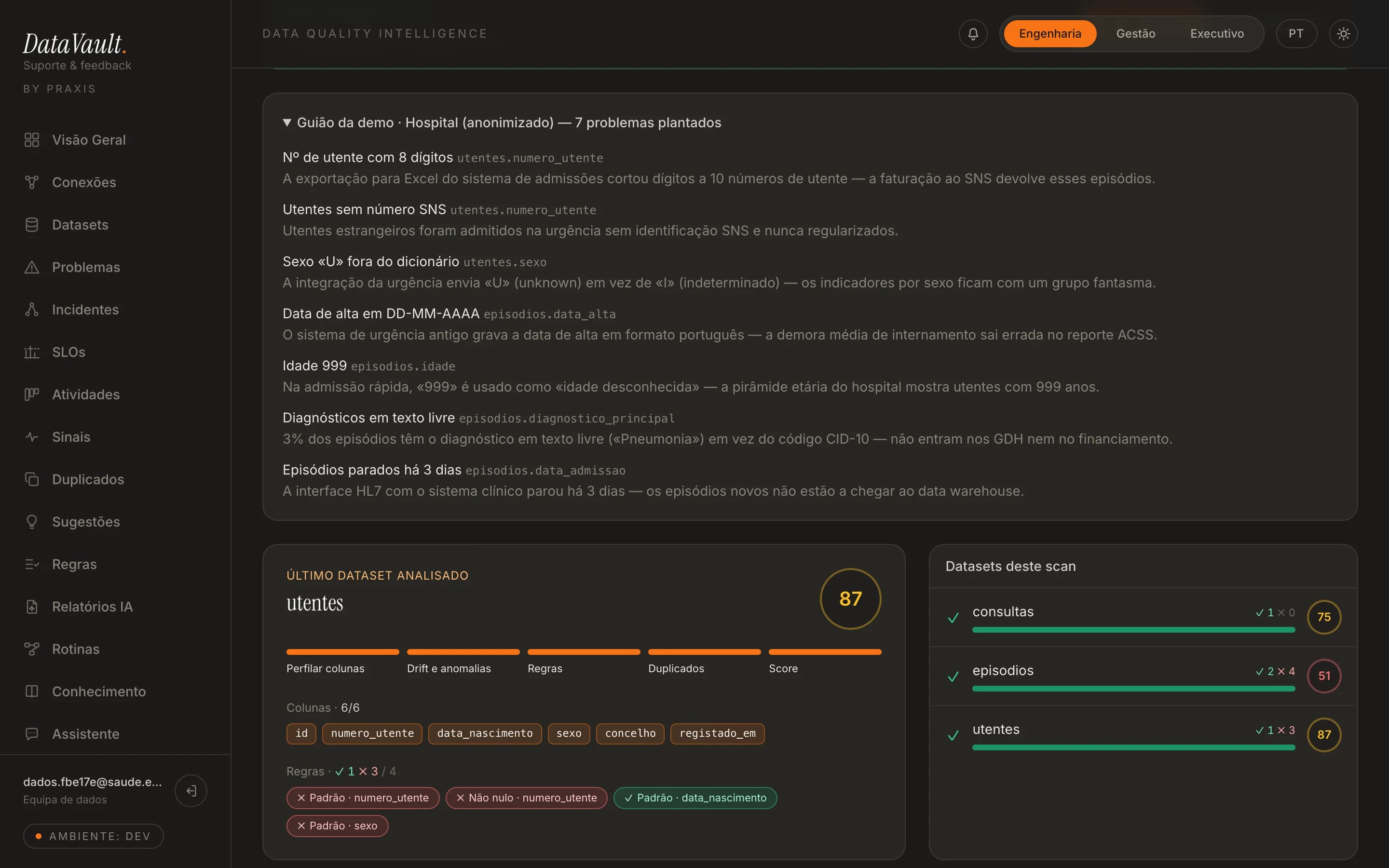Select the episodios dataset row
The height and width of the screenshot is (868, 1389).
1143,676
